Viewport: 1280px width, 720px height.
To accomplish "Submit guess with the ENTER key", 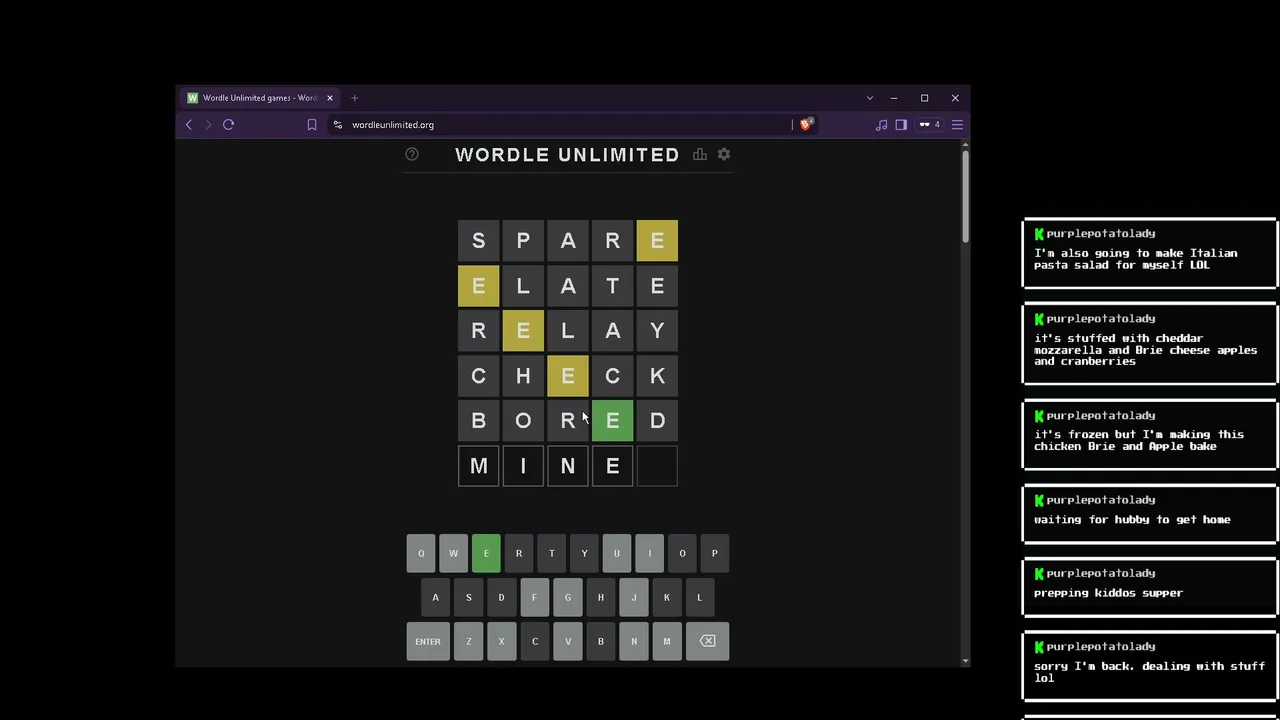I will pyautogui.click(x=428, y=641).
